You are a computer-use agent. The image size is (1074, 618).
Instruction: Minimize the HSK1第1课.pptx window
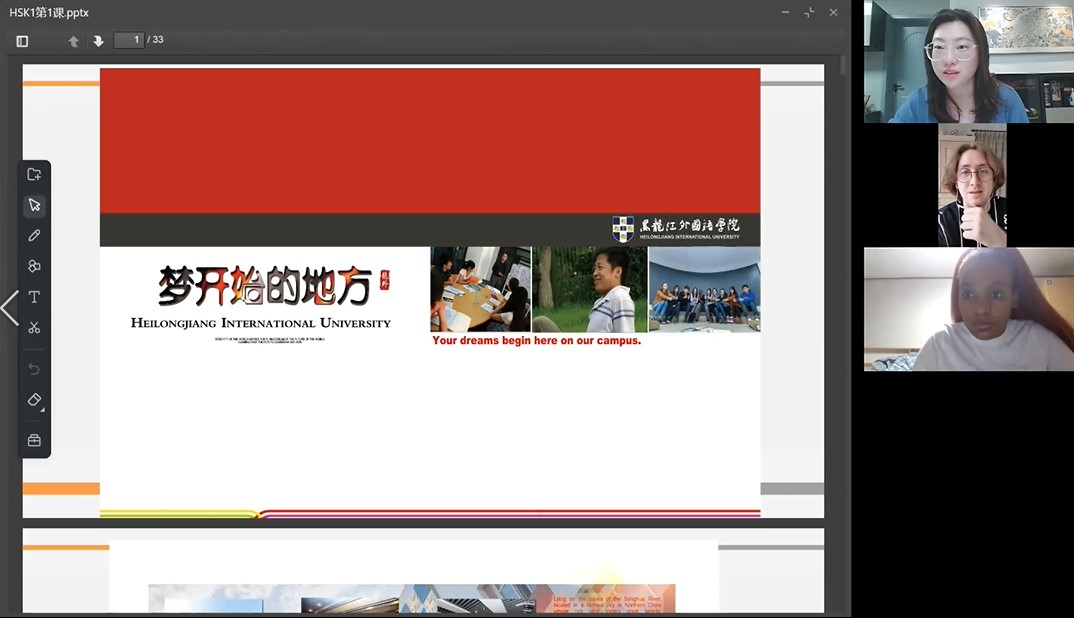pos(785,12)
